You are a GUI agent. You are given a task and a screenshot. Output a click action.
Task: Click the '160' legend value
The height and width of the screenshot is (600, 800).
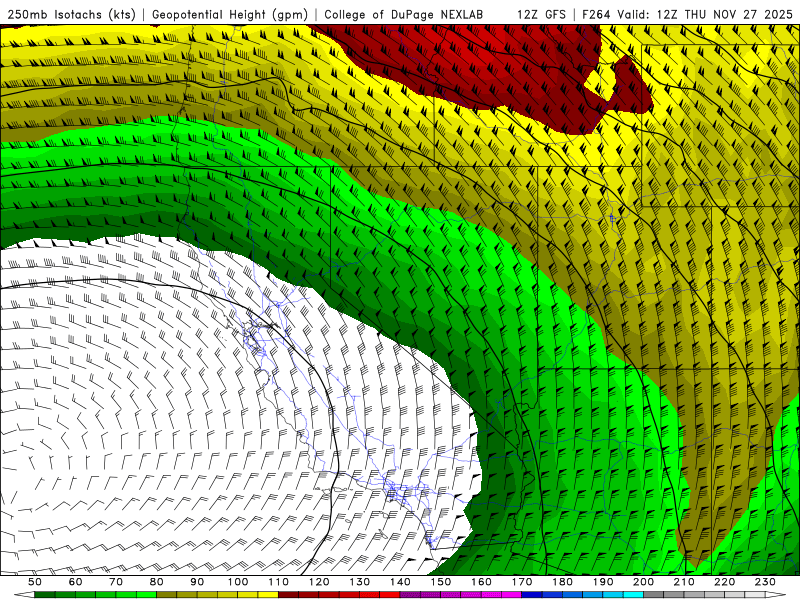click(x=481, y=582)
